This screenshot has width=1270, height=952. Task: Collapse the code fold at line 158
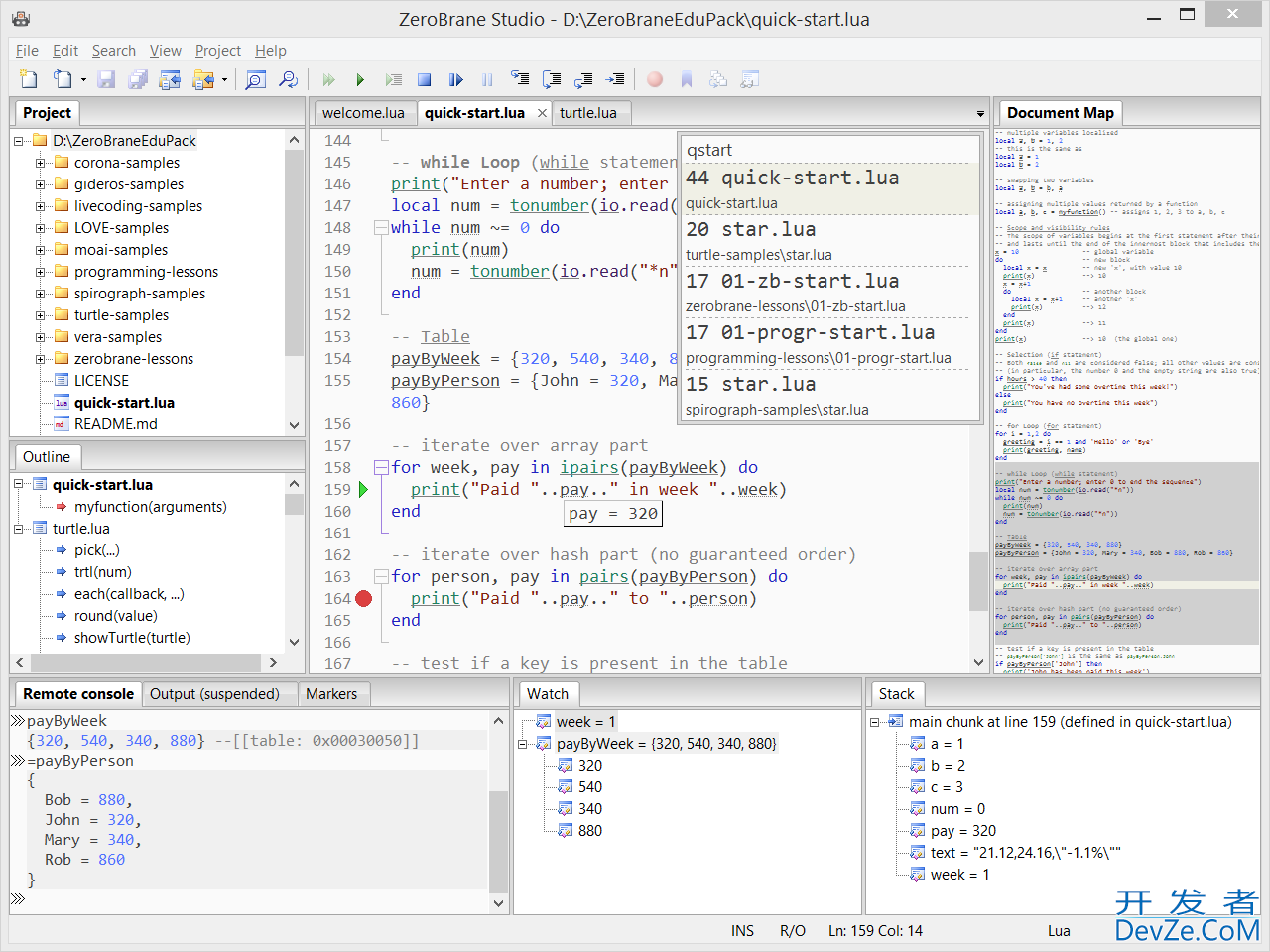coord(380,467)
